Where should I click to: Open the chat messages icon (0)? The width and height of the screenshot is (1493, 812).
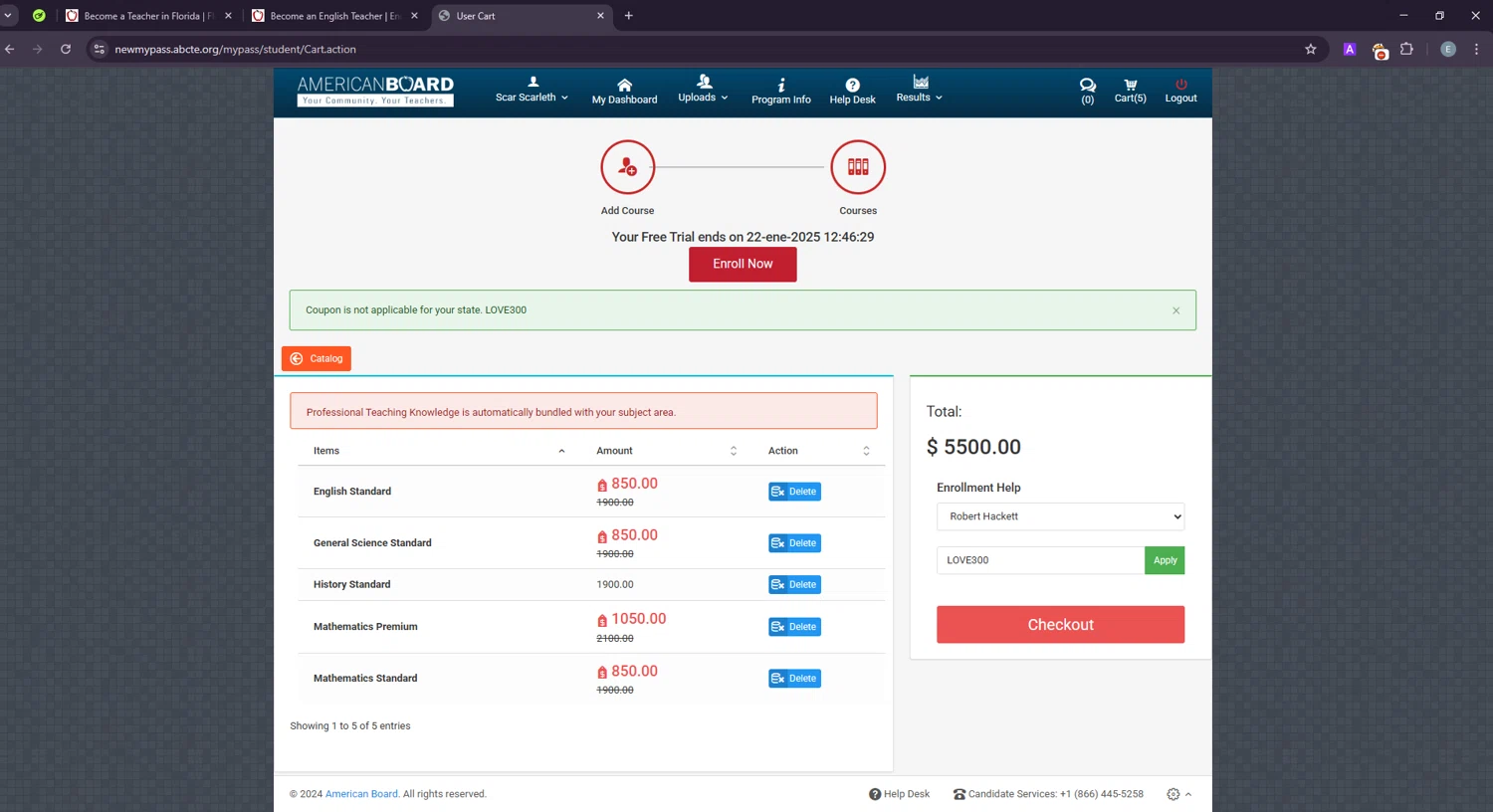[x=1087, y=91]
